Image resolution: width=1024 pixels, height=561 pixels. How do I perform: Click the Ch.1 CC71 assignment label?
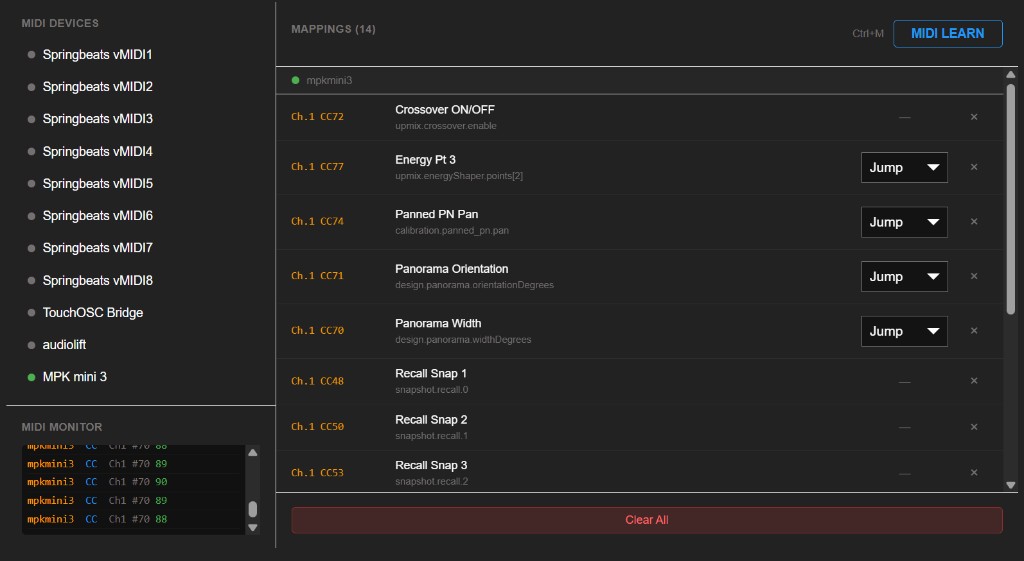pyautogui.click(x=317, y=276)
